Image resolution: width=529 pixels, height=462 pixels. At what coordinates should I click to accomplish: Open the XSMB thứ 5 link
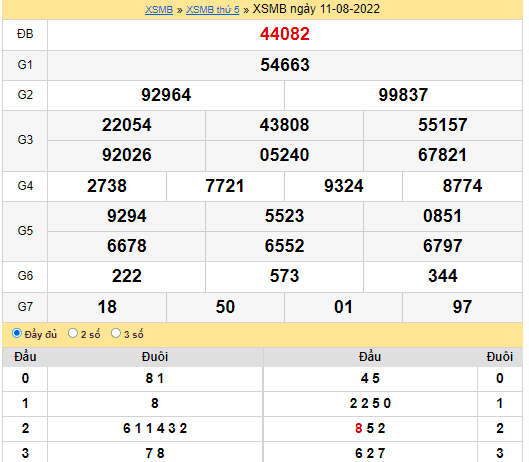click(x=213, y=9)
